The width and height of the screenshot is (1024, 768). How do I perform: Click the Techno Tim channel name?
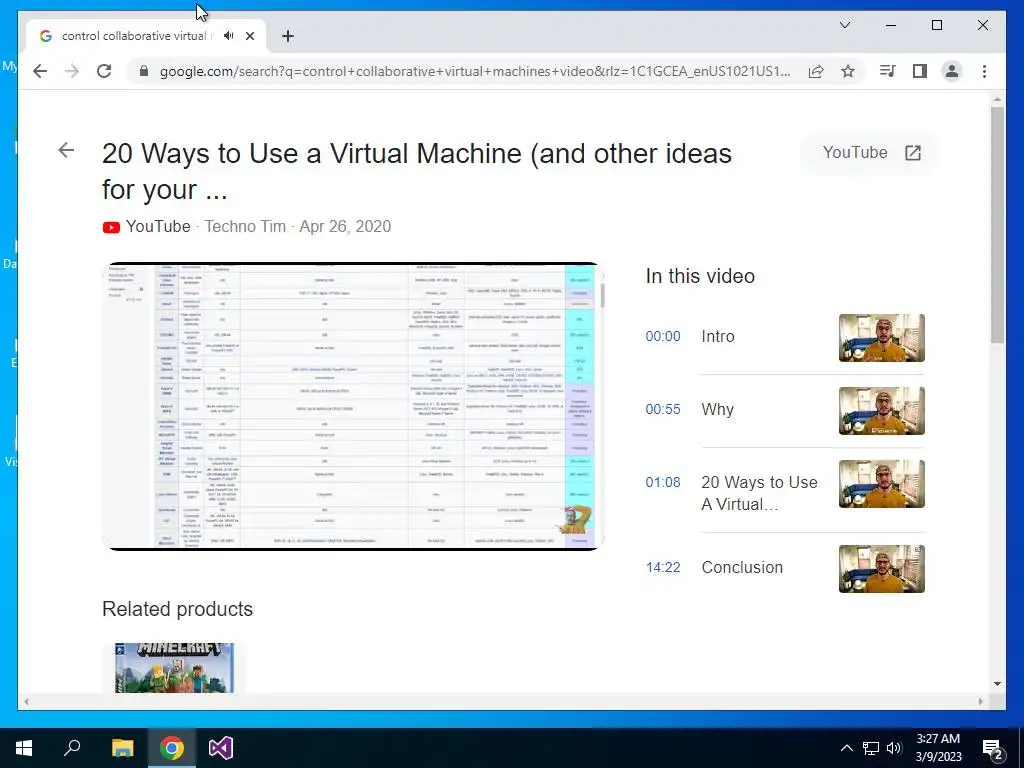pyautogui.click(x=245, y=227)
